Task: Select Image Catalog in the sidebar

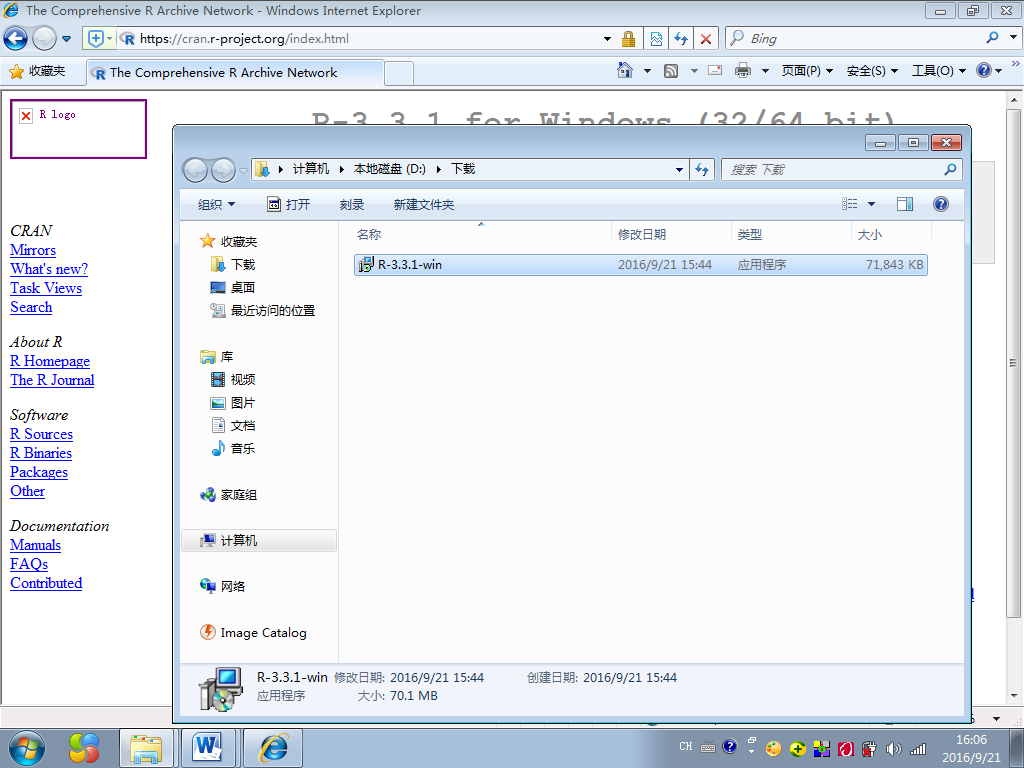Action: pos(253,632)
